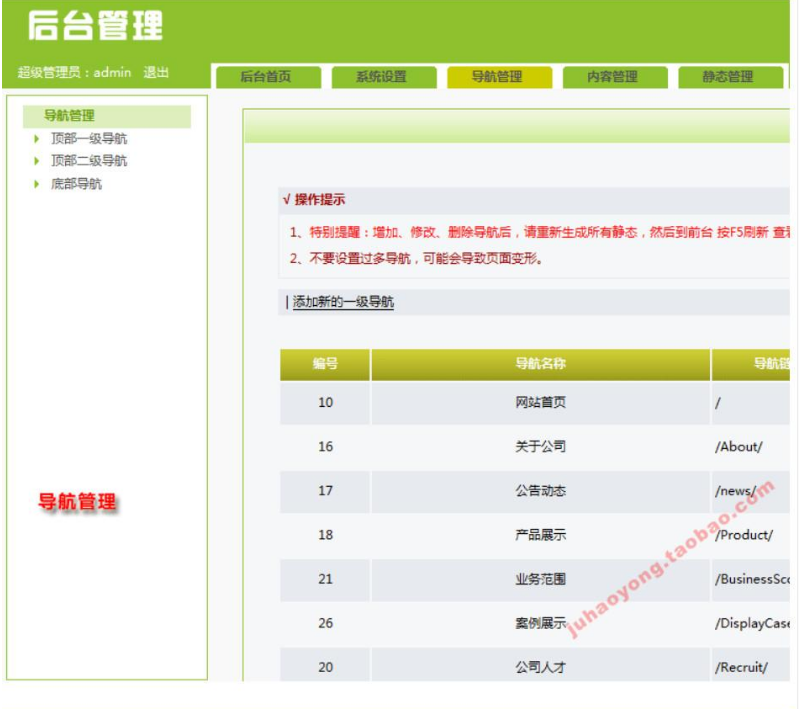The height and width of the screenshot is (709, 799).
Task: Open 顶部一级导航 in the sidebar
Action: [x=89, y=139]
